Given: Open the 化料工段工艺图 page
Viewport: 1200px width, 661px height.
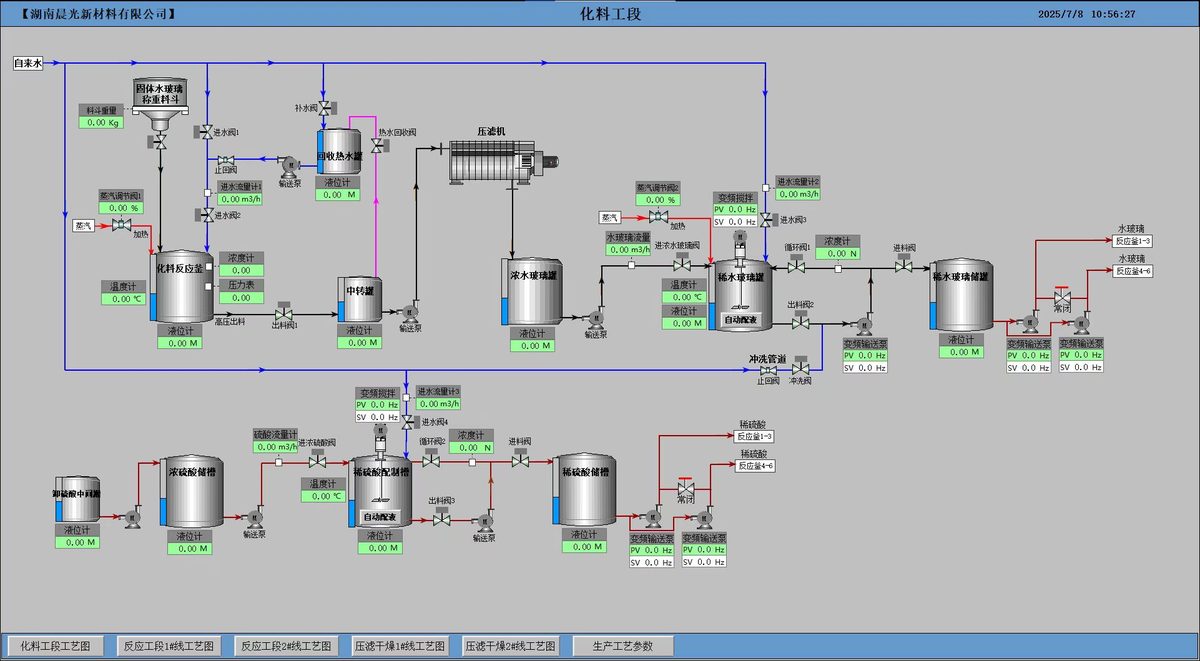Looking at the screenshot, I should [56, 646].
